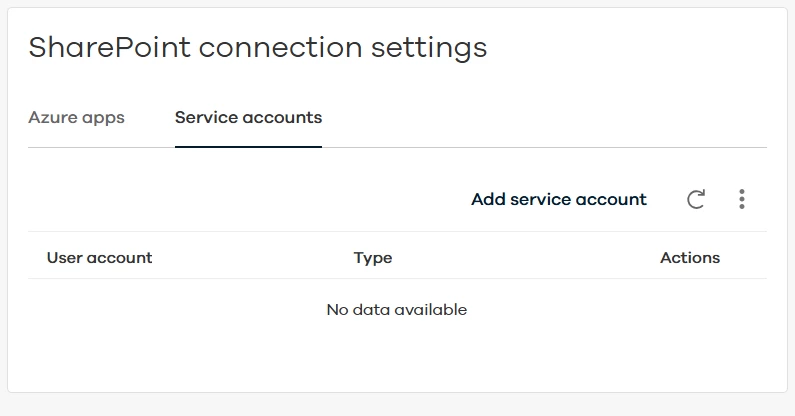Click the circular reload arrow icon

click(x=696, y=200)
